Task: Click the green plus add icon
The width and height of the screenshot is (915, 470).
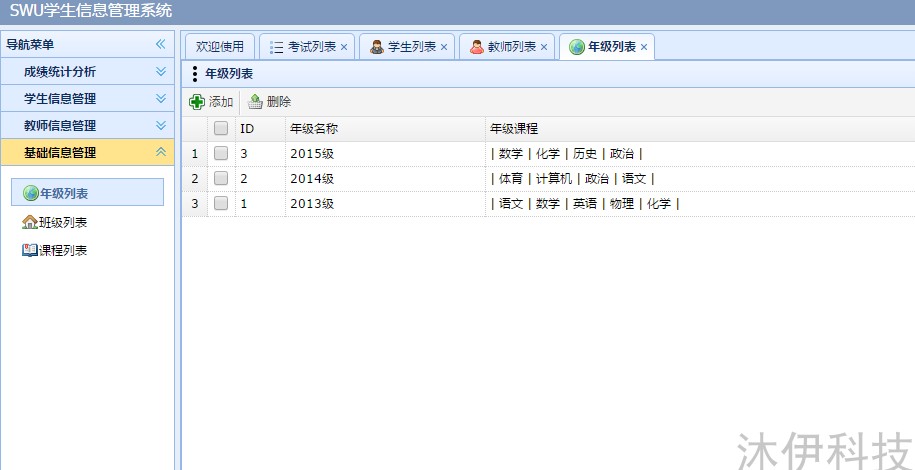Action: [x=197, y=102]
